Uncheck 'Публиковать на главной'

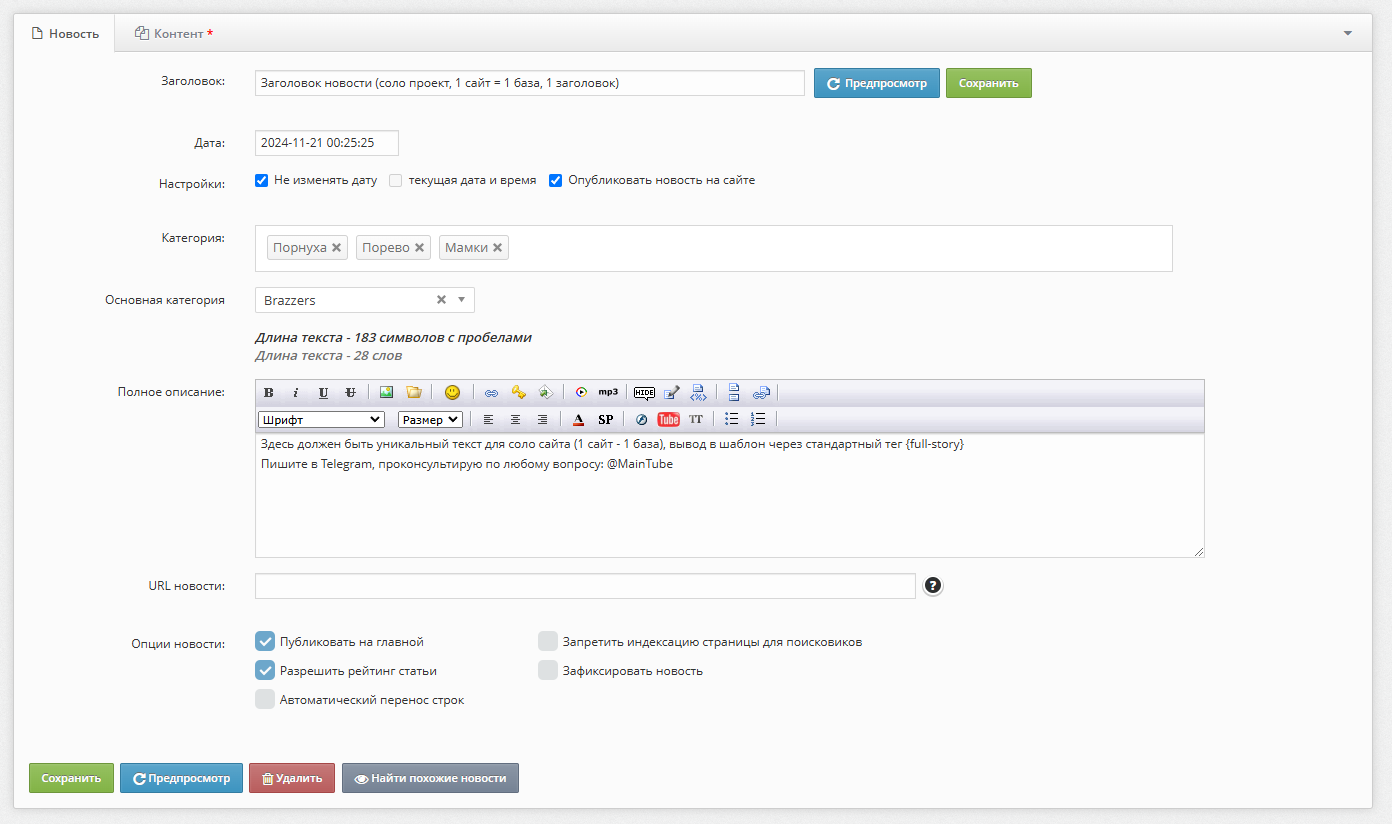pos(265,641)
